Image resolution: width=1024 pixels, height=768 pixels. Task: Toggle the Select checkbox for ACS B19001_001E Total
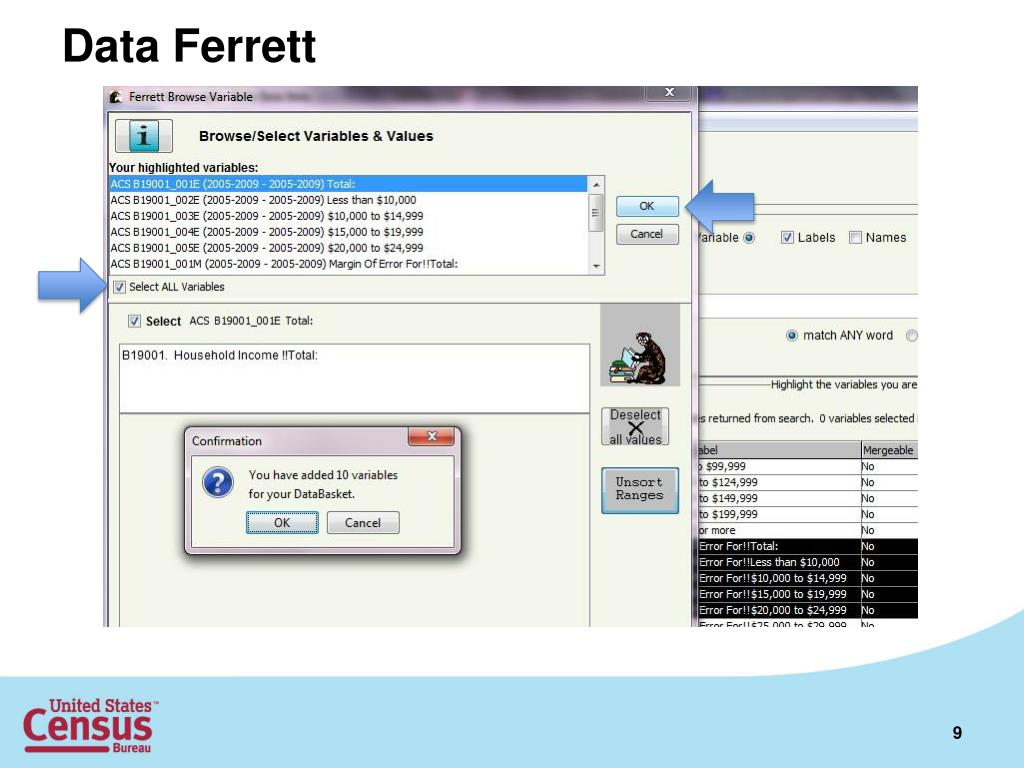pos(134,321)
